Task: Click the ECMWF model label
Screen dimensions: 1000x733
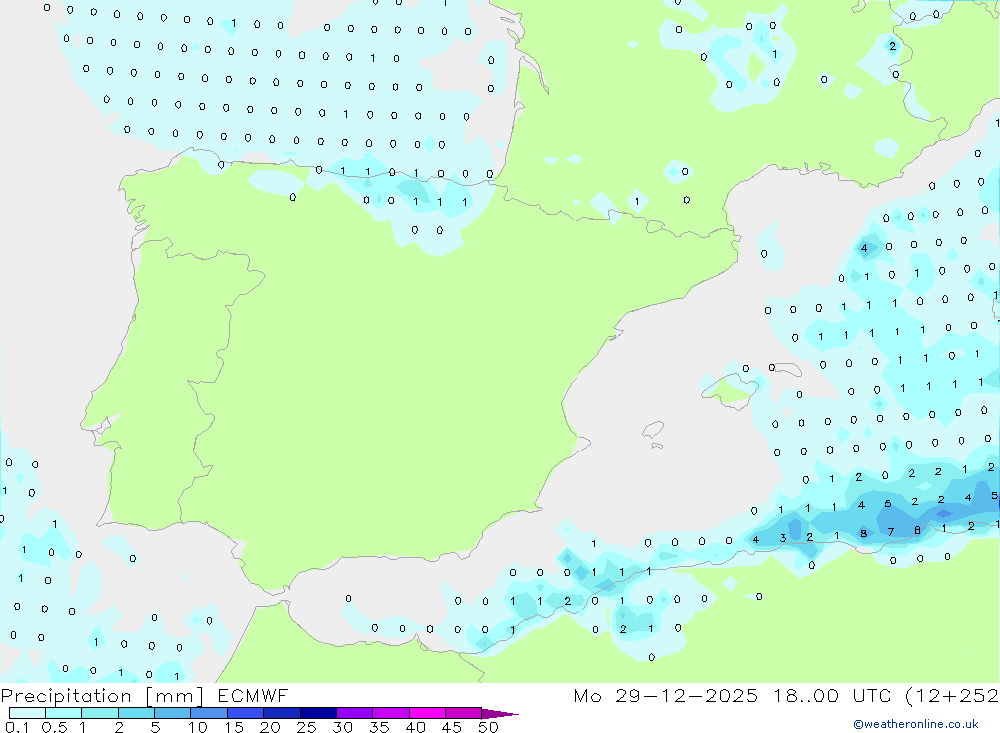Action: pyautogui.click(x=253, y=695)
